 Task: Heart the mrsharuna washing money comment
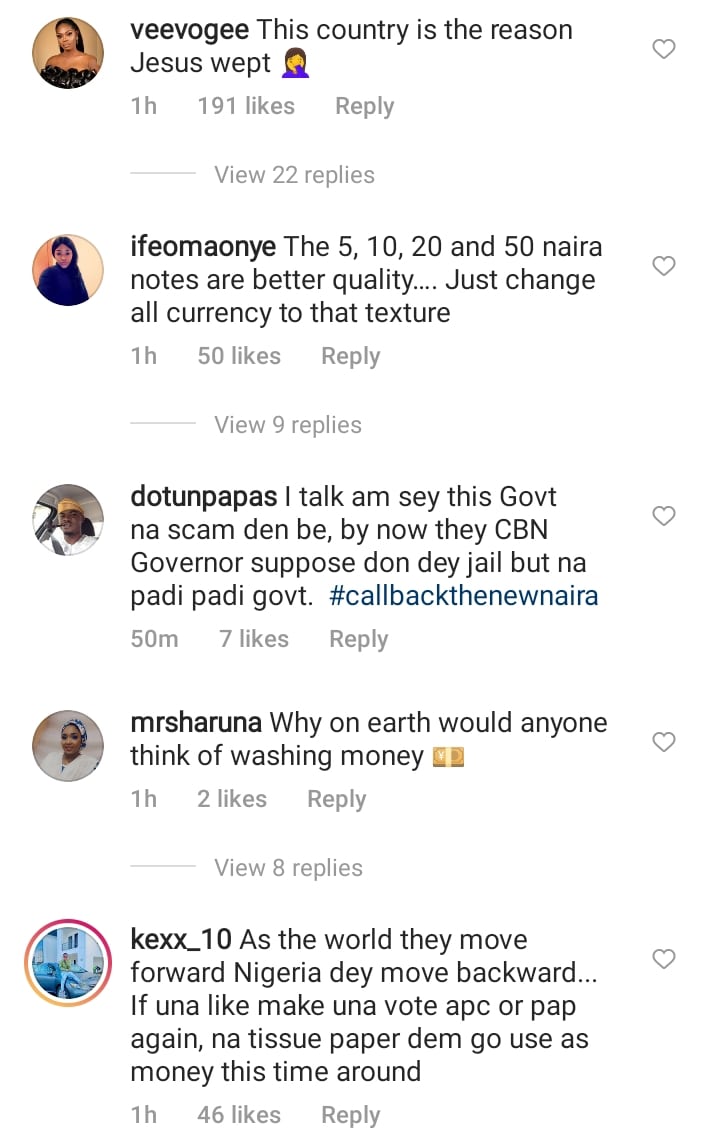coord(664,742)
